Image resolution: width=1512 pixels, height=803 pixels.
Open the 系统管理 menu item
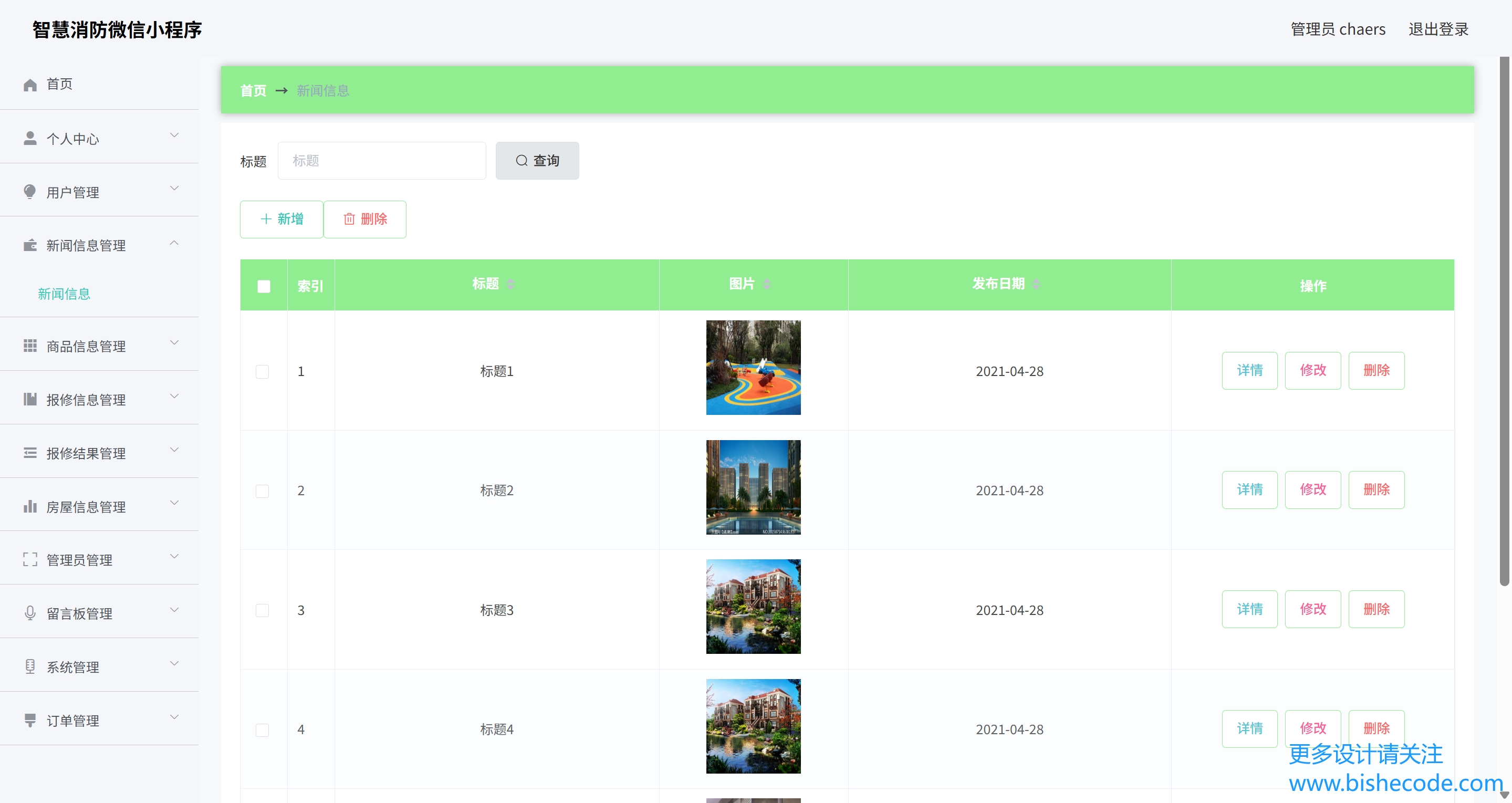click(73, 667)
